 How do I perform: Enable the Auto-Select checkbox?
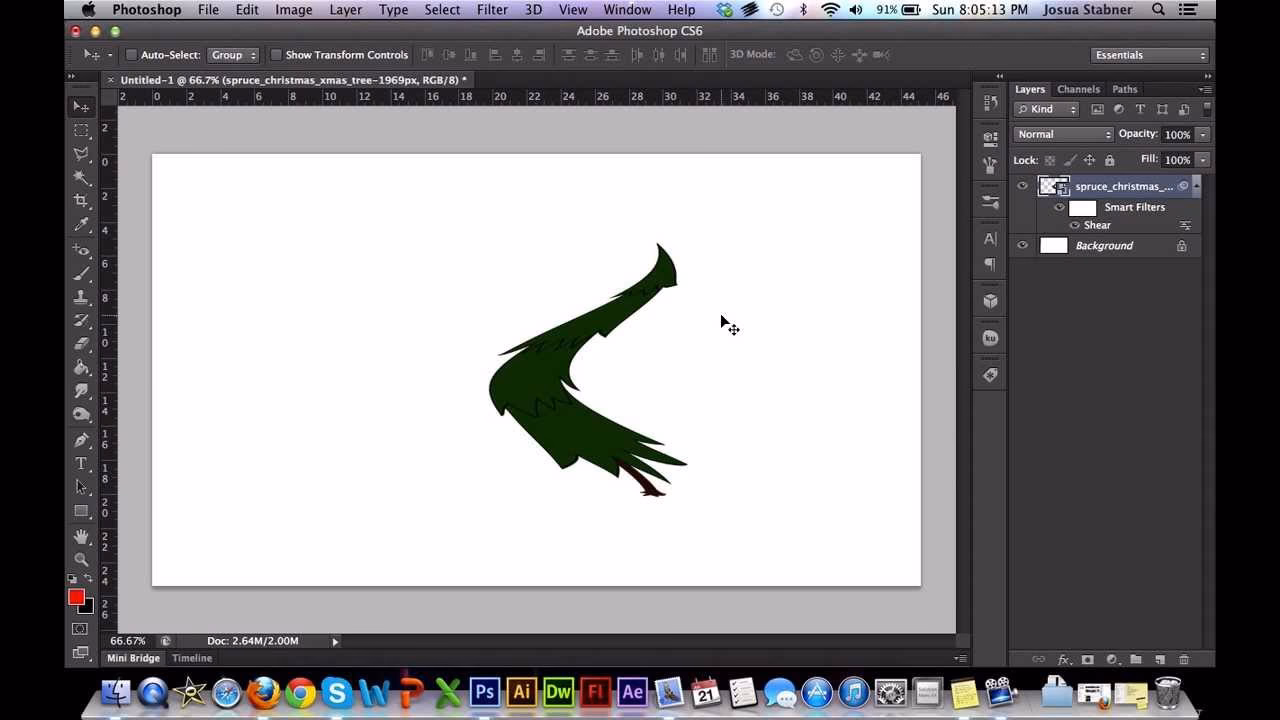point(131,55)
